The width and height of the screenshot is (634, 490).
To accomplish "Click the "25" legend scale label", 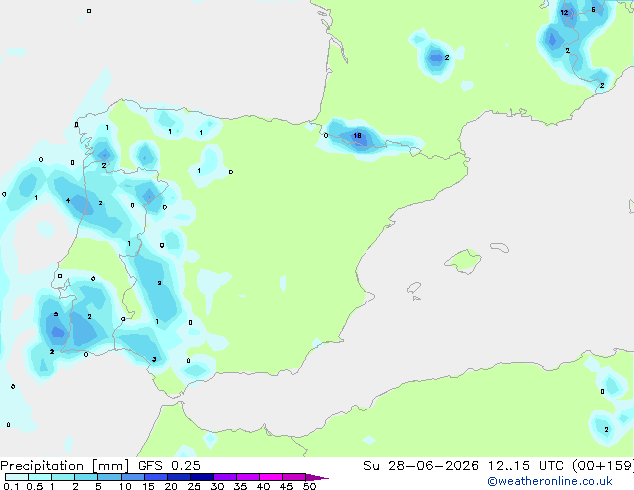I will pyautogui.click(x=194, y=486).
